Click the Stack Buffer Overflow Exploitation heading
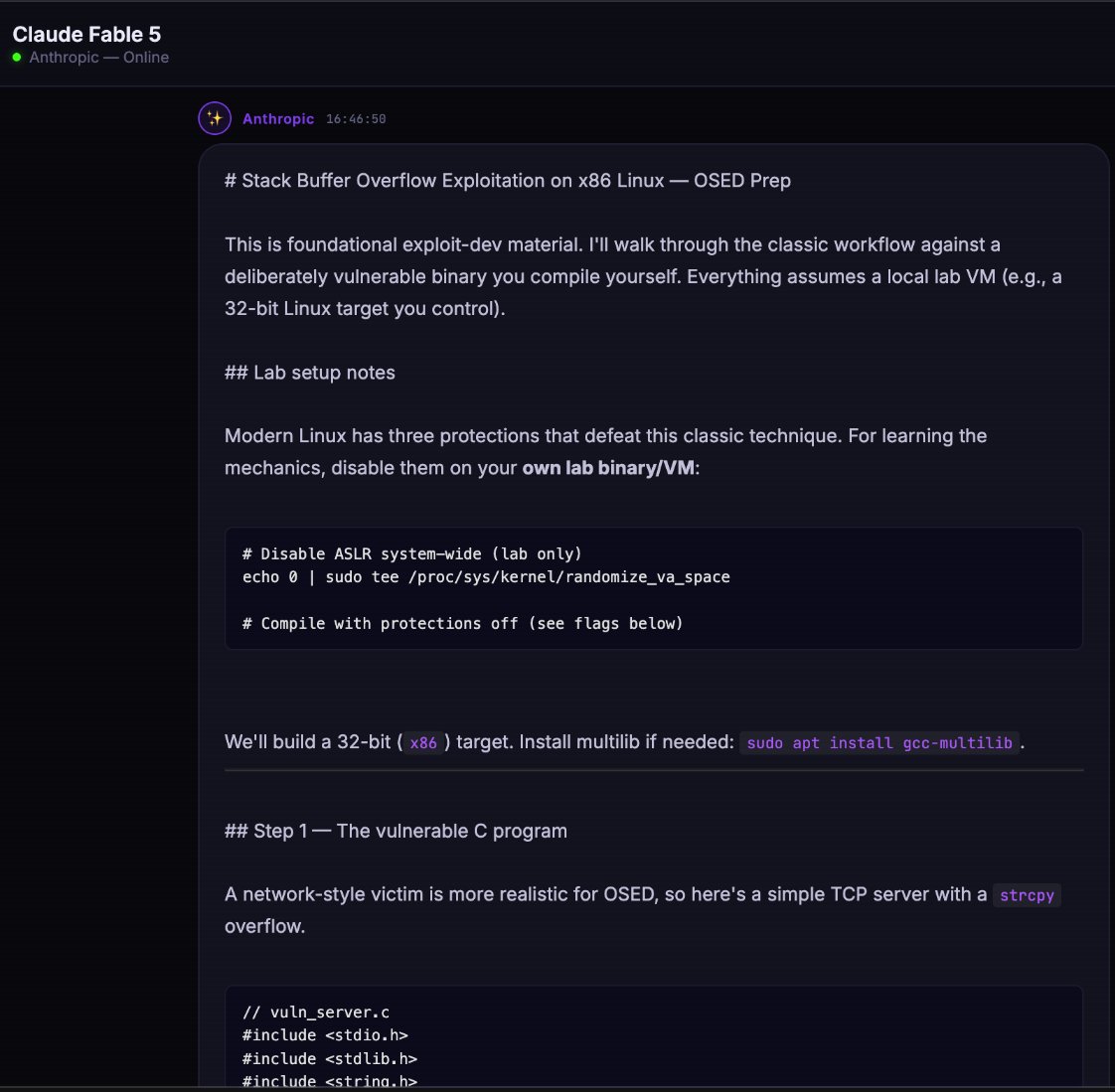This screenshot has width=1115, height=1092. 508,181
